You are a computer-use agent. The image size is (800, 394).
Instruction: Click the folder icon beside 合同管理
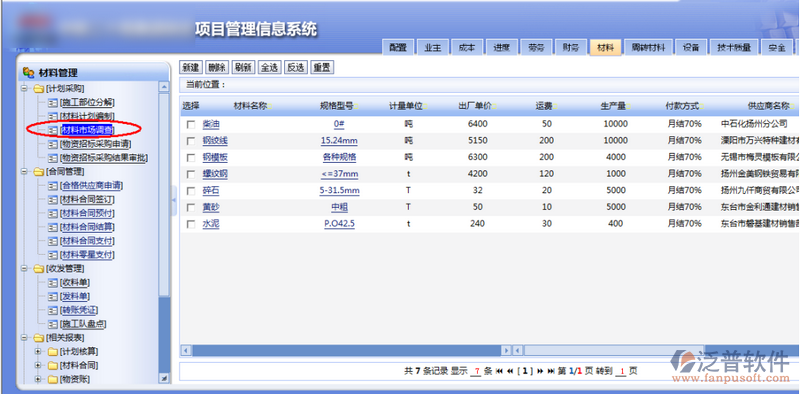click(x=38, y=171)
